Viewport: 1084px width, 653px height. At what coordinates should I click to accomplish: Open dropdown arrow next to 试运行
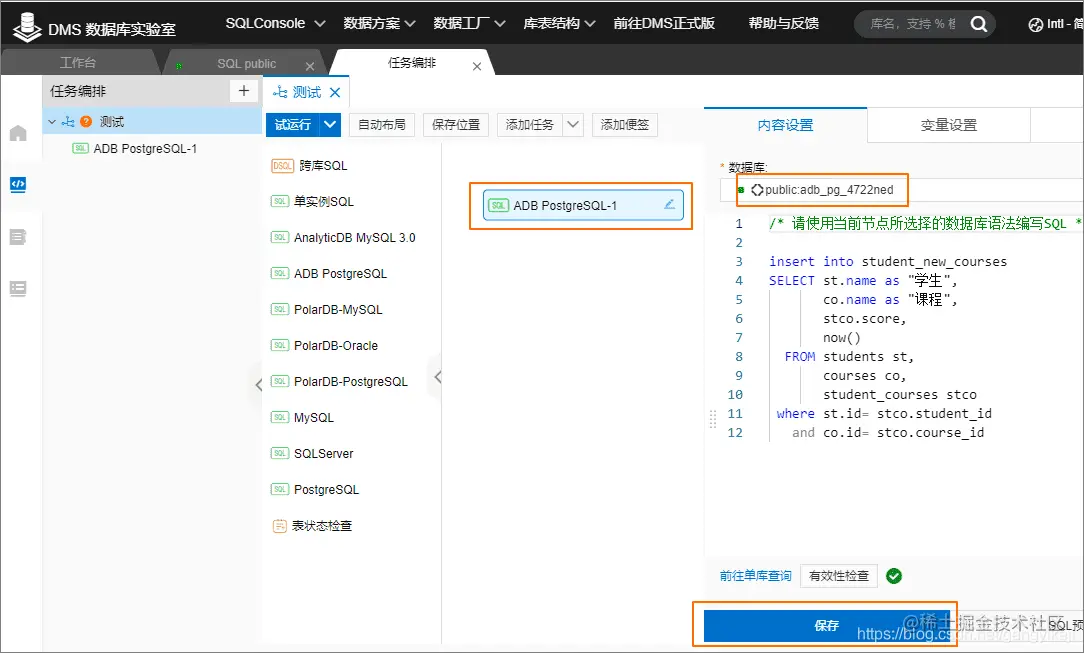(x=330, y=124)
